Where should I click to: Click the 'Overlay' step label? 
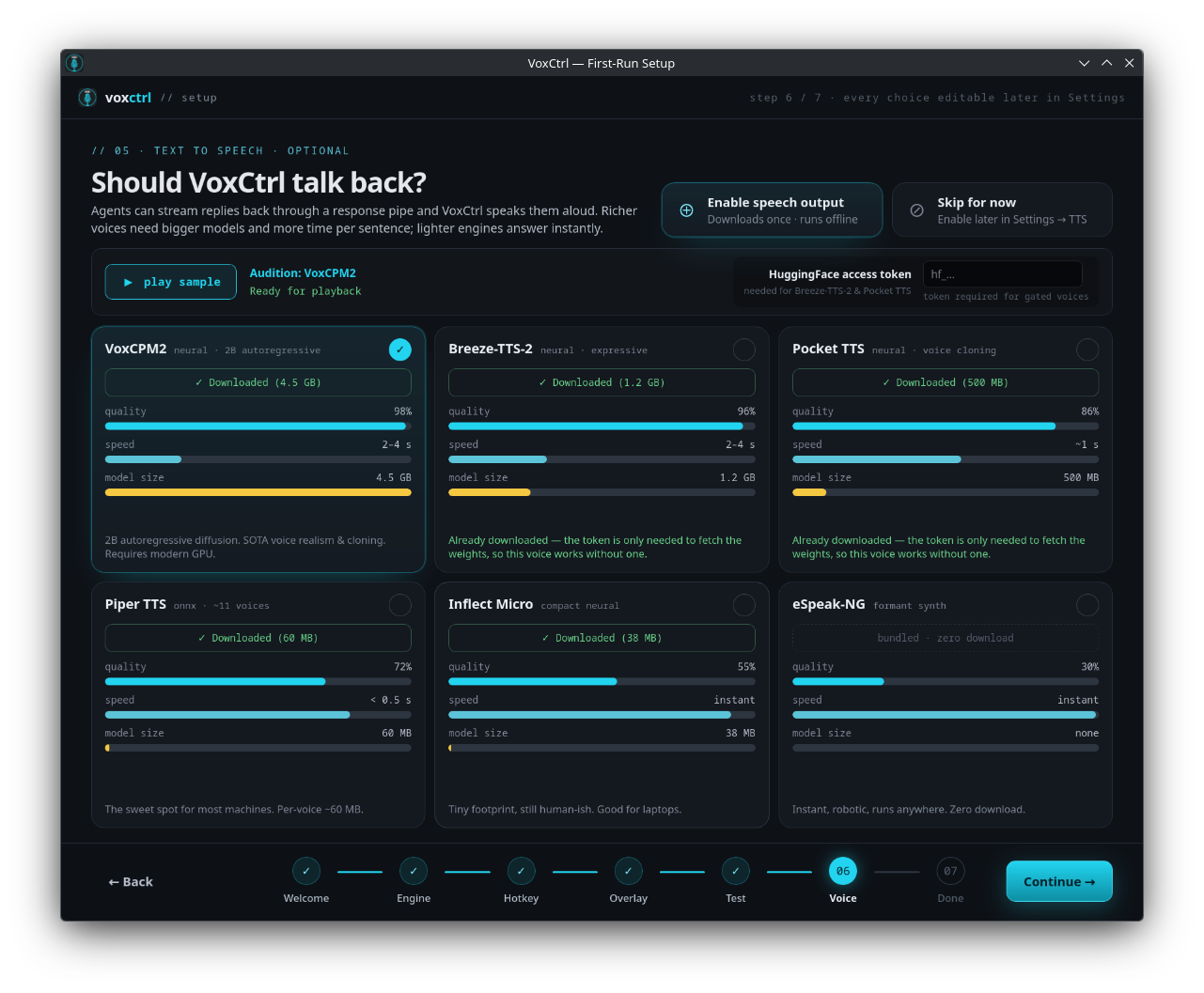pos(628,898)
